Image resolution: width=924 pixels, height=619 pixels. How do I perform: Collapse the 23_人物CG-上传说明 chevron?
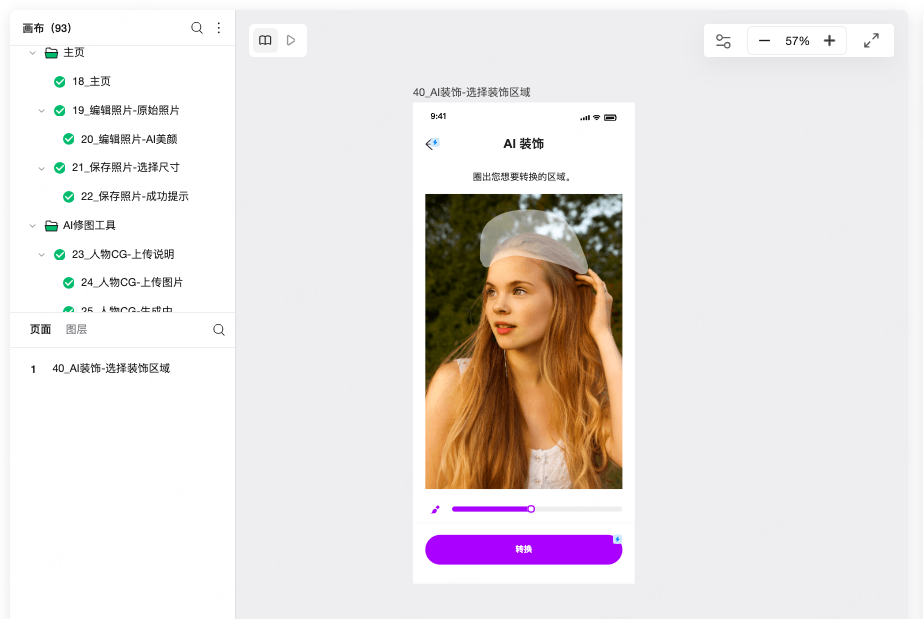point(41,255)
